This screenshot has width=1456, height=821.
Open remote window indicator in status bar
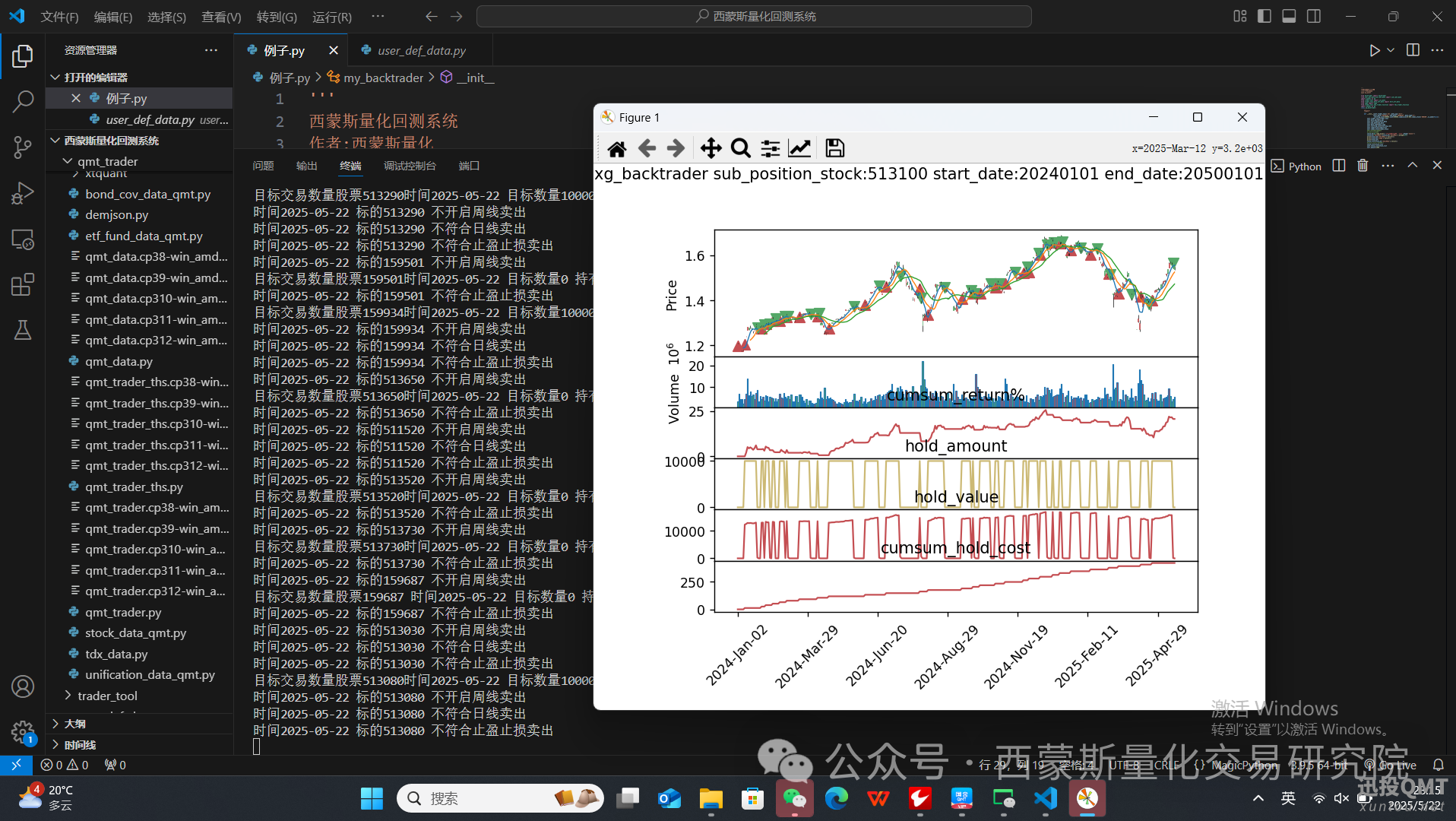(16, 765)
